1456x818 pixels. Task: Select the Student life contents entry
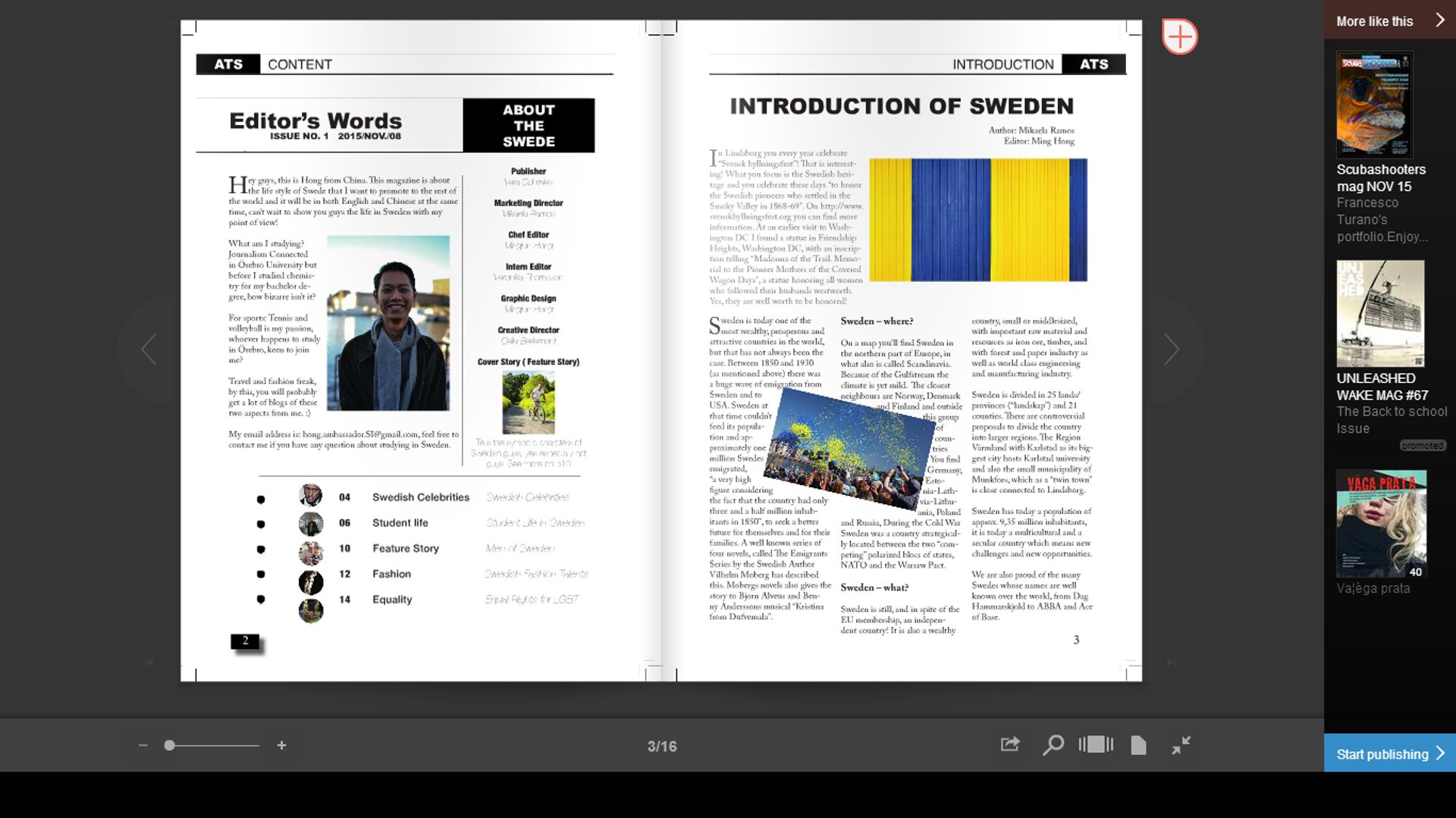point(400,523)
